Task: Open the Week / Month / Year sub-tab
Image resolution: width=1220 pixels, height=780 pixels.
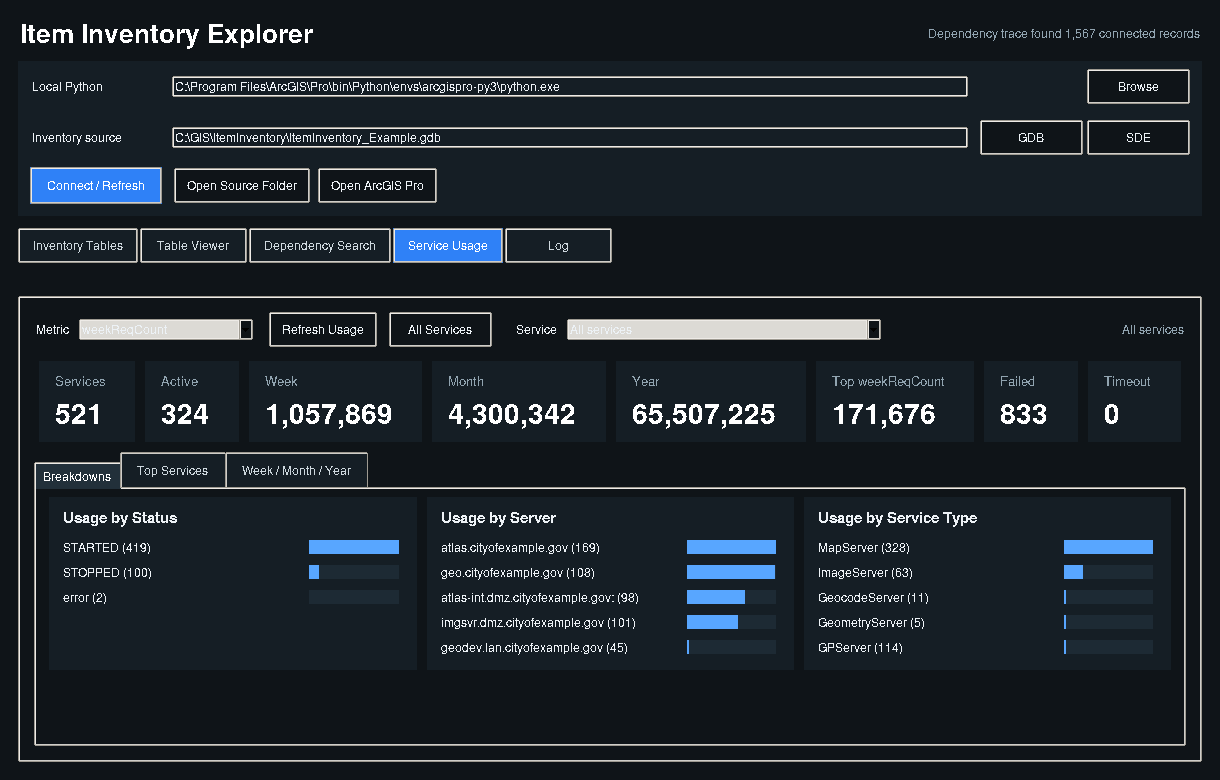Action: tap(297, 470)
